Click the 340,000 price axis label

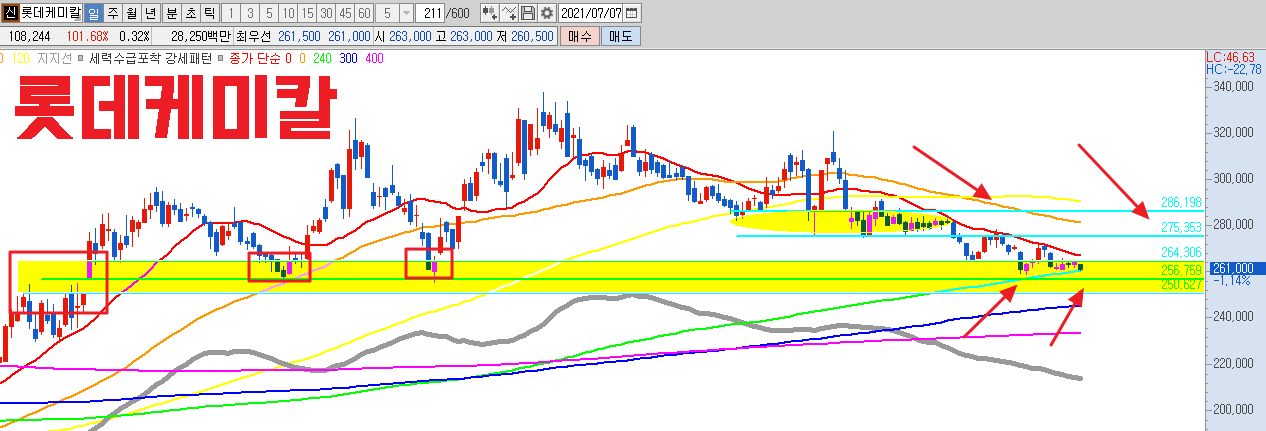pyautogui.click(x=1232, y=86)
